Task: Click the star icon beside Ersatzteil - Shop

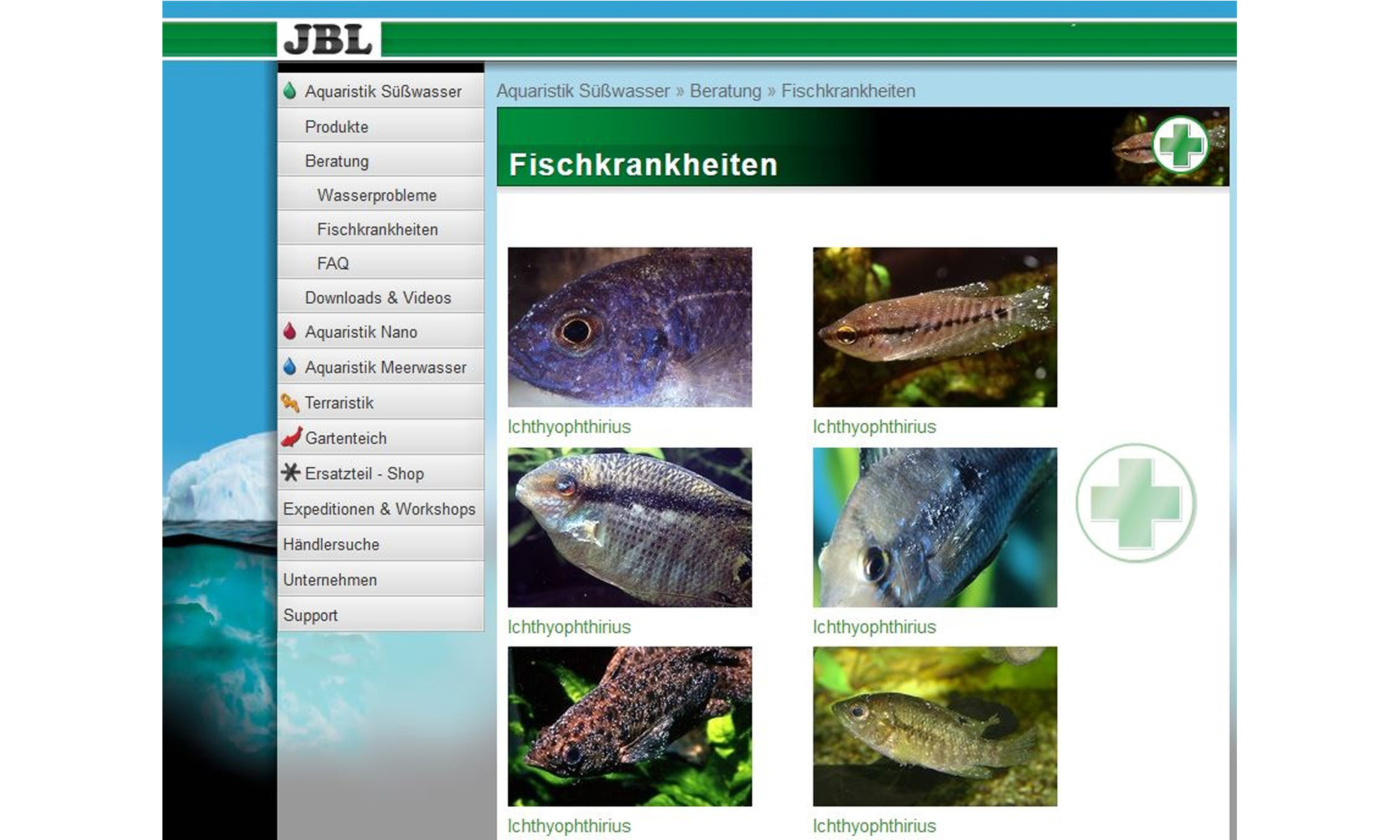Action: coord(291,473)
